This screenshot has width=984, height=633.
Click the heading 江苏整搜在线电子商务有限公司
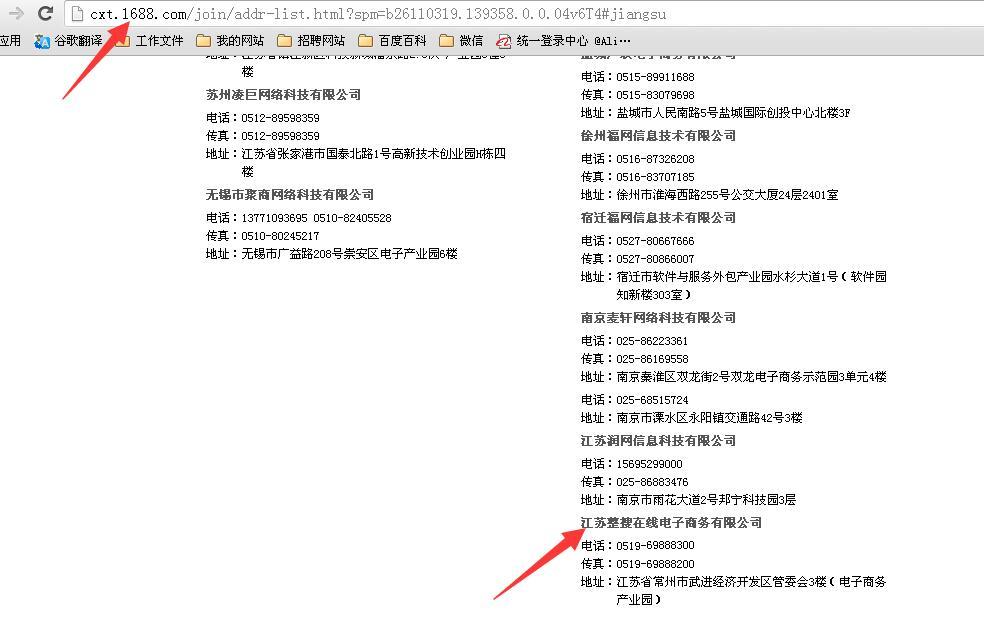(x=671, y=523)
